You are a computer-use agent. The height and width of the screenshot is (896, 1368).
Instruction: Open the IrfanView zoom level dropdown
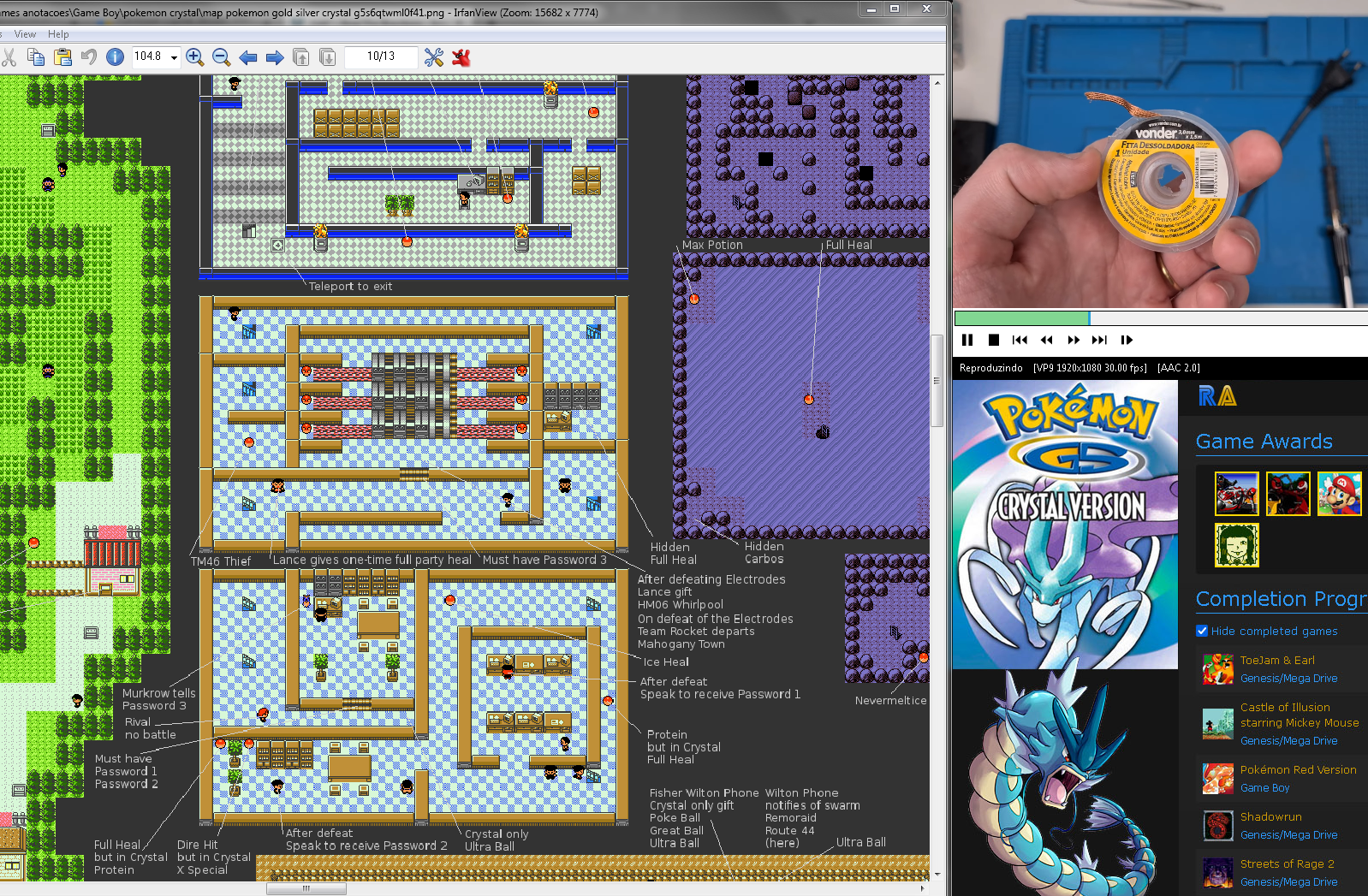(x=174, y=57)
